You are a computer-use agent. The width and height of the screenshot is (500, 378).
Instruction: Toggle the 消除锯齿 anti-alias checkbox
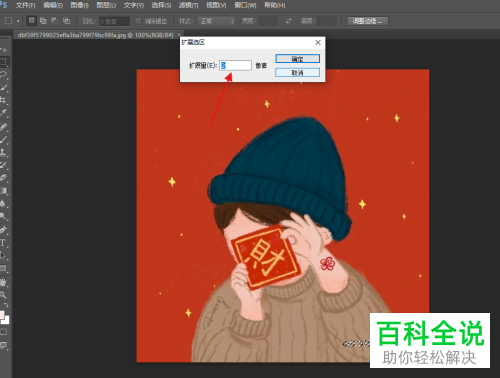pos(138,21)
